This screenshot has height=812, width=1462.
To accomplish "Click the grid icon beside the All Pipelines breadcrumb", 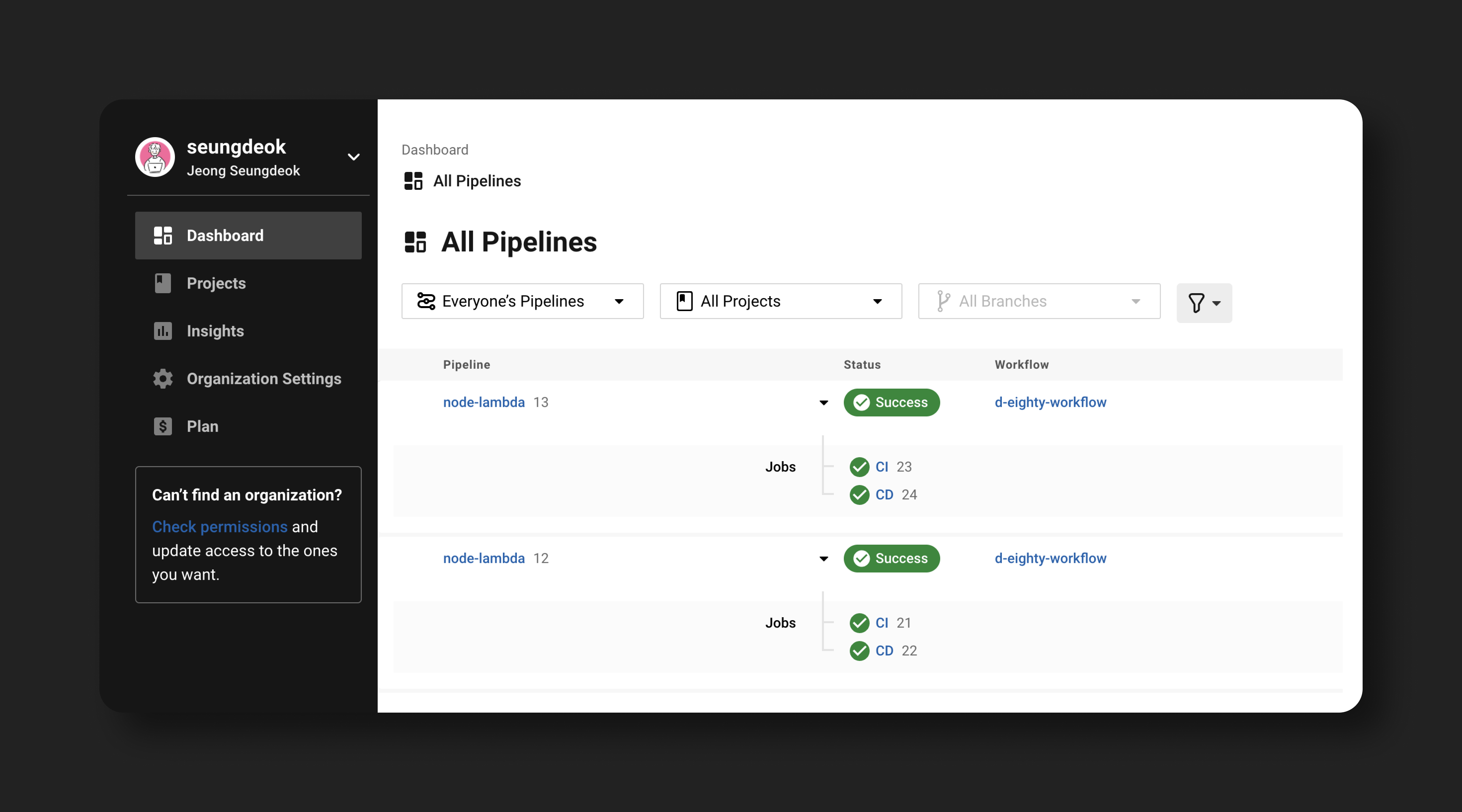I will click(413, 181).
